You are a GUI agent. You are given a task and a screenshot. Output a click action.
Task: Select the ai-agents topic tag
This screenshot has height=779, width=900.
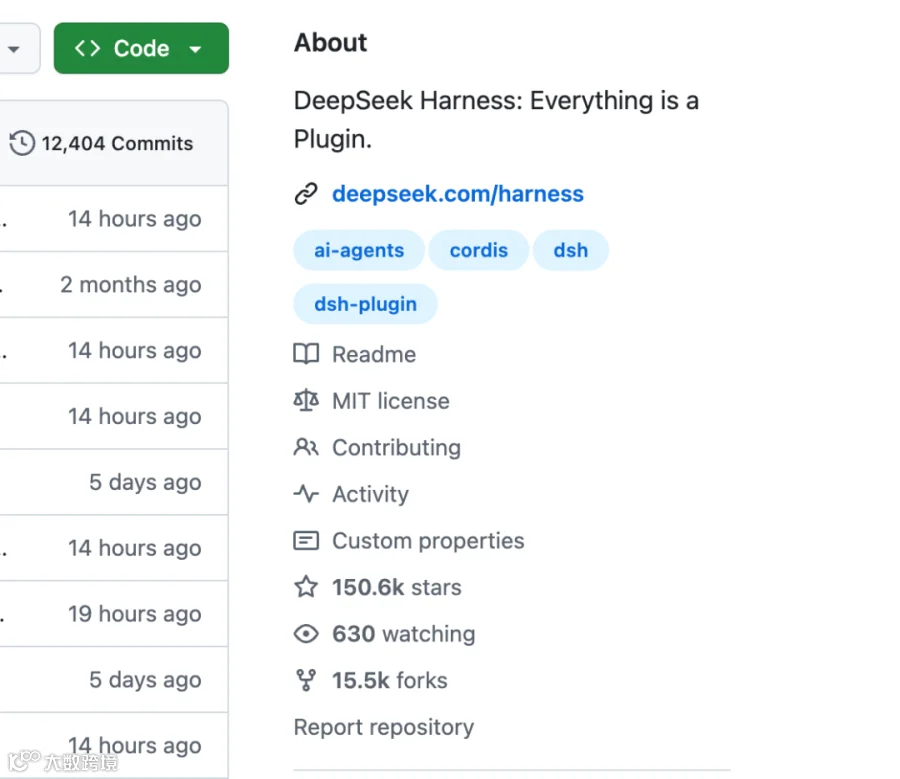[x=359, y=250]
